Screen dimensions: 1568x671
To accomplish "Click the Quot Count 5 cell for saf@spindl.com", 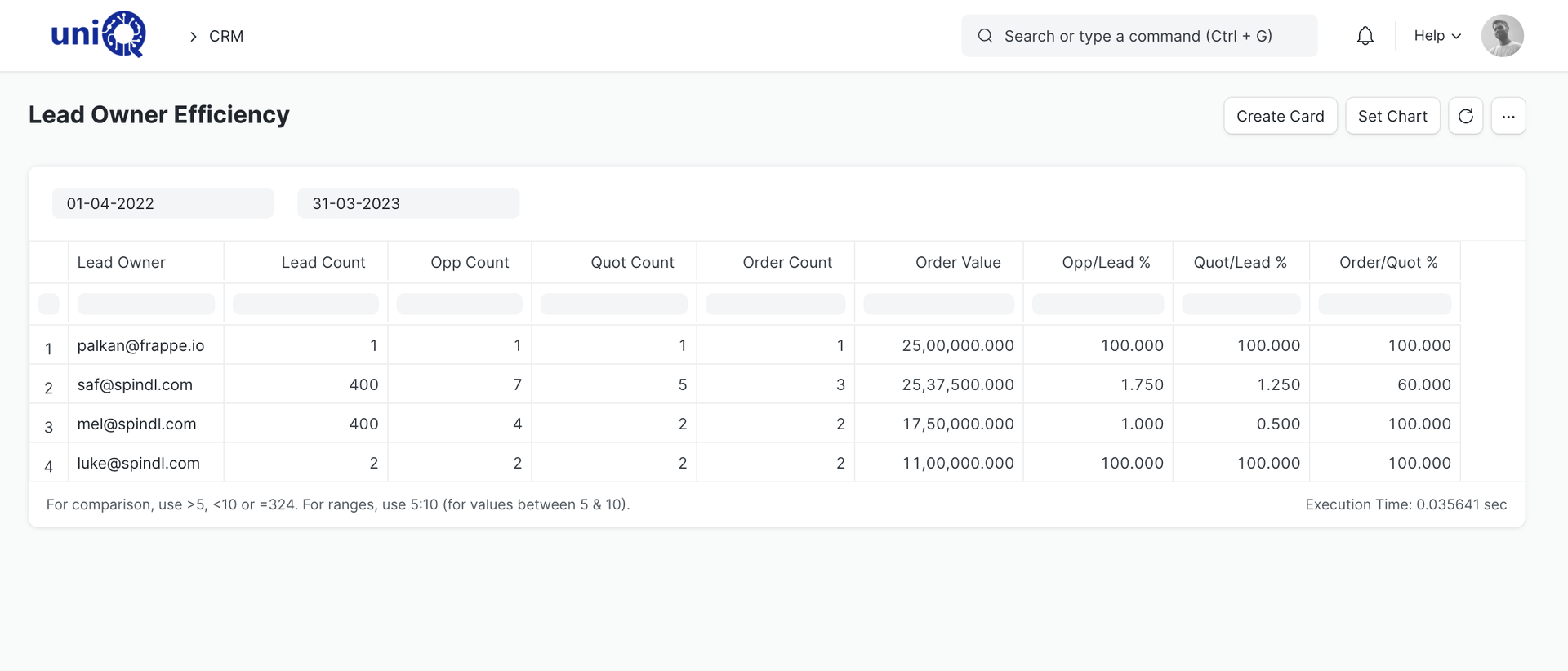I will click(x=614, y=384).
